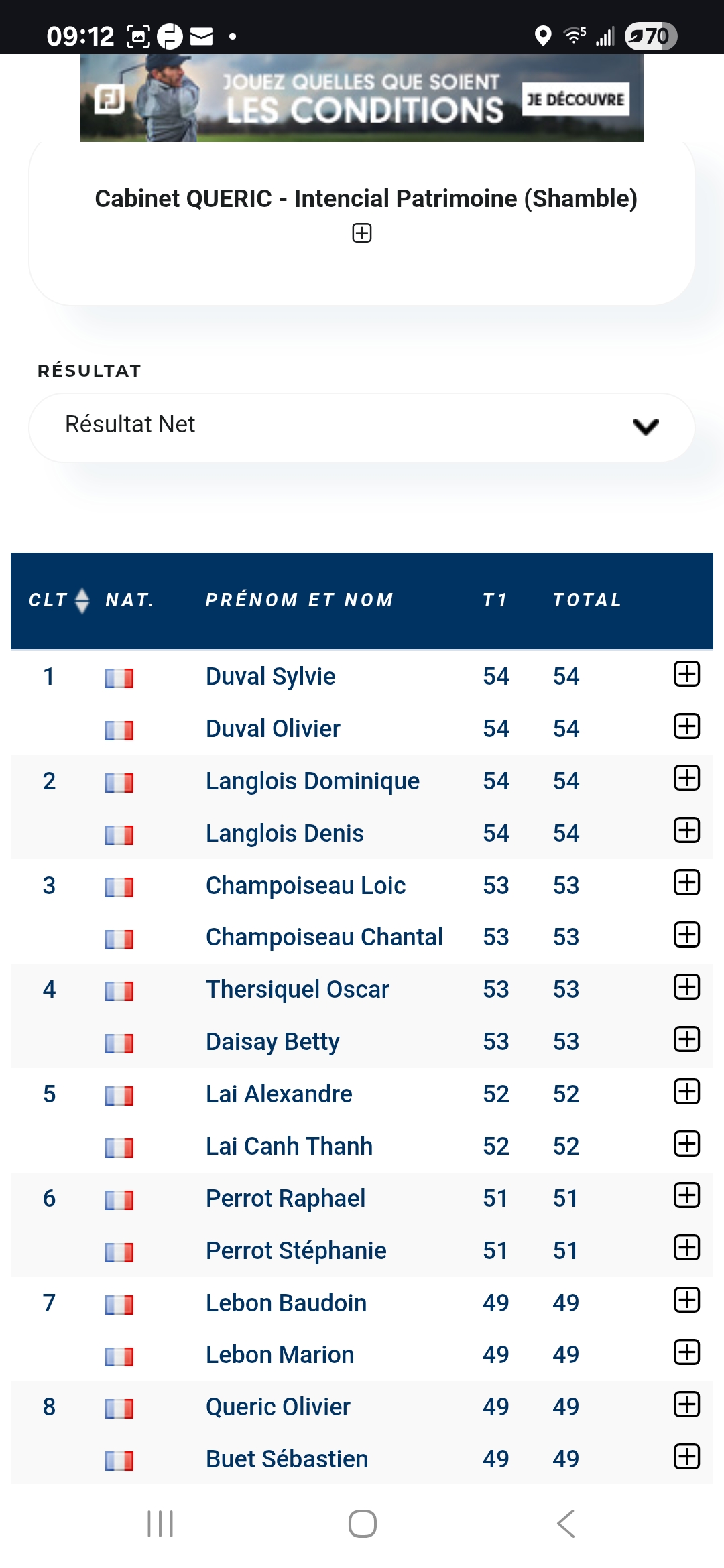This screenshot has width=724, height=1568.
Task: Expand the competition title plus icon
Action: tap(362, 233)
